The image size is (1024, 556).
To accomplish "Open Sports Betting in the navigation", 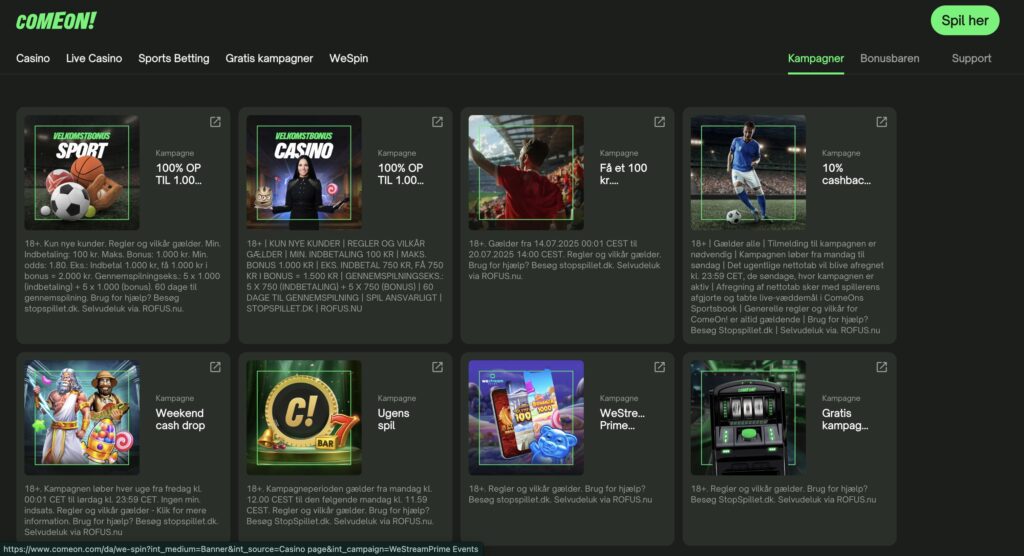I will coord(174,58).
